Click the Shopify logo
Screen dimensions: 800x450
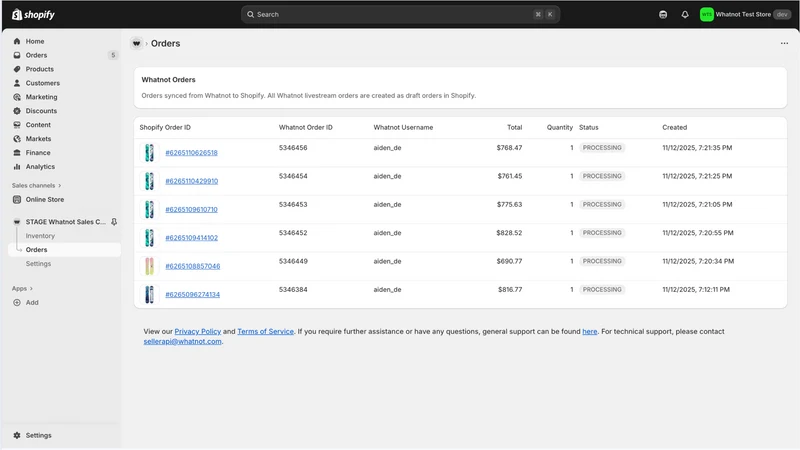click(x=33, y=14)
